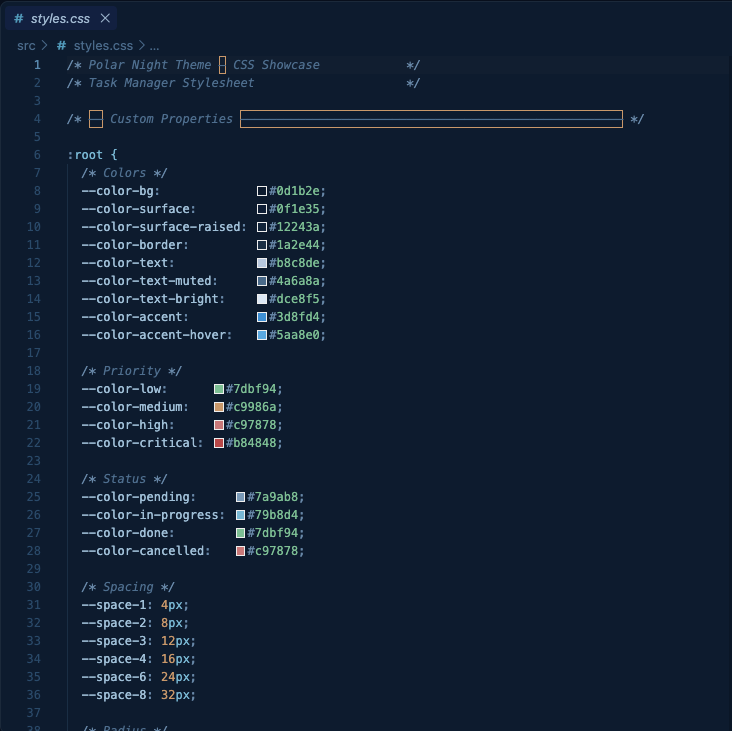Click the --color-text-muted swatch #4a6a8a
Viewport: 732px width, 731px height.
(x=262, y=281)
